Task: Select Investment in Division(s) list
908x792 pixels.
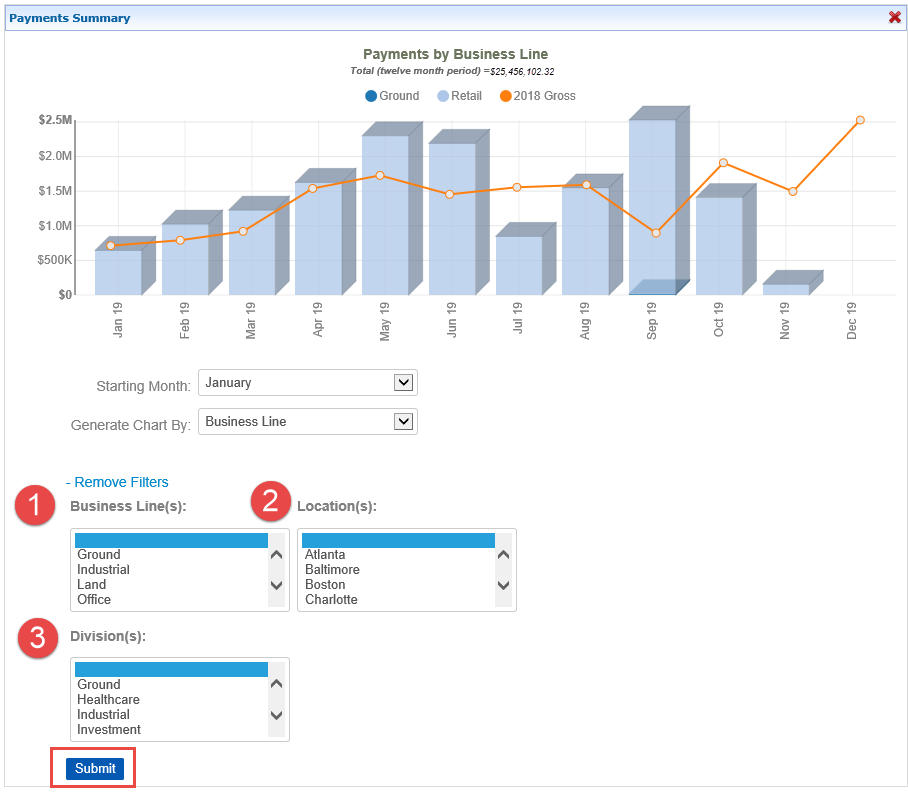Action: click(109, 730)
